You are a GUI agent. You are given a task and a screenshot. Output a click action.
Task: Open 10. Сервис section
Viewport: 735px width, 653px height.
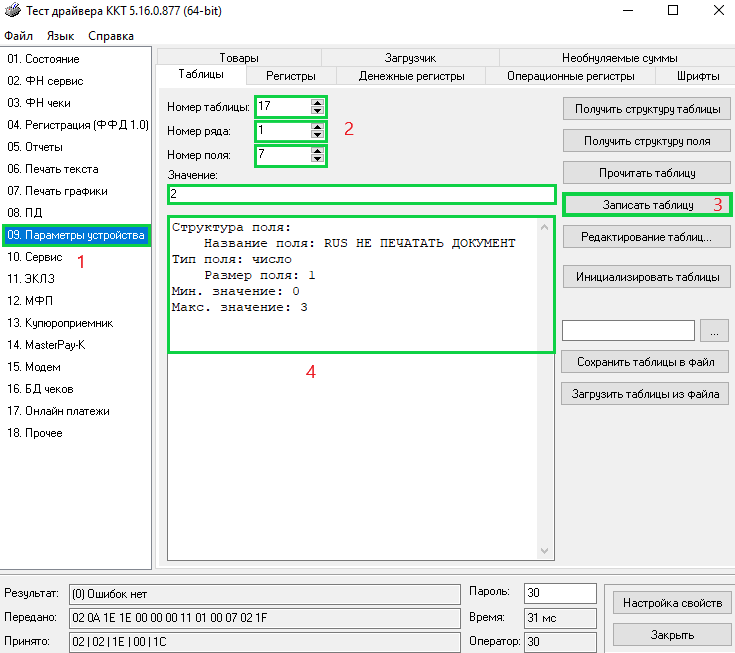34,257
